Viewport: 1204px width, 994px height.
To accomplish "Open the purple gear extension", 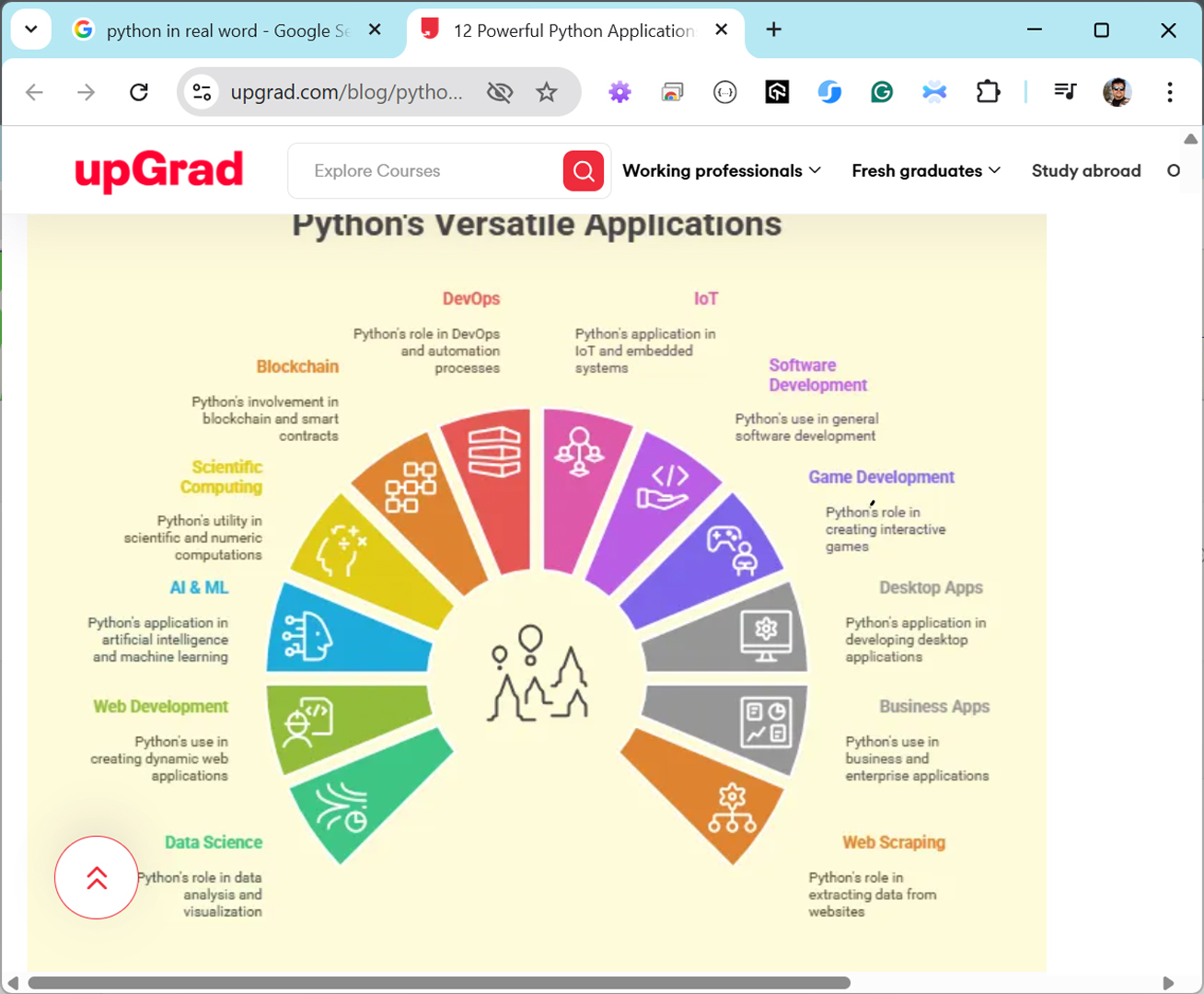I will click(619, 92).
